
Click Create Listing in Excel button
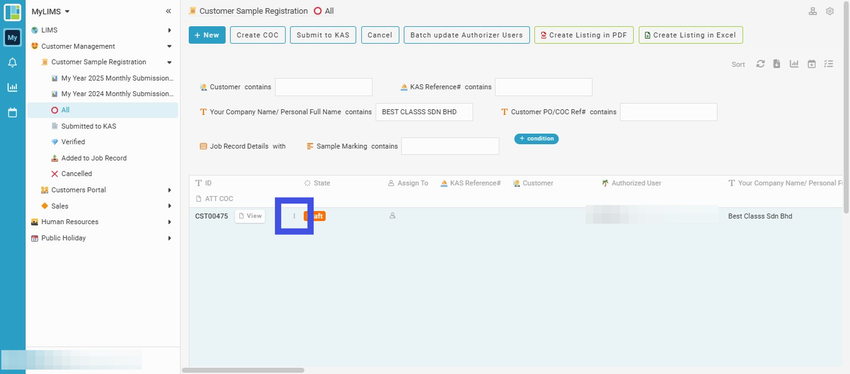point(691,35)
